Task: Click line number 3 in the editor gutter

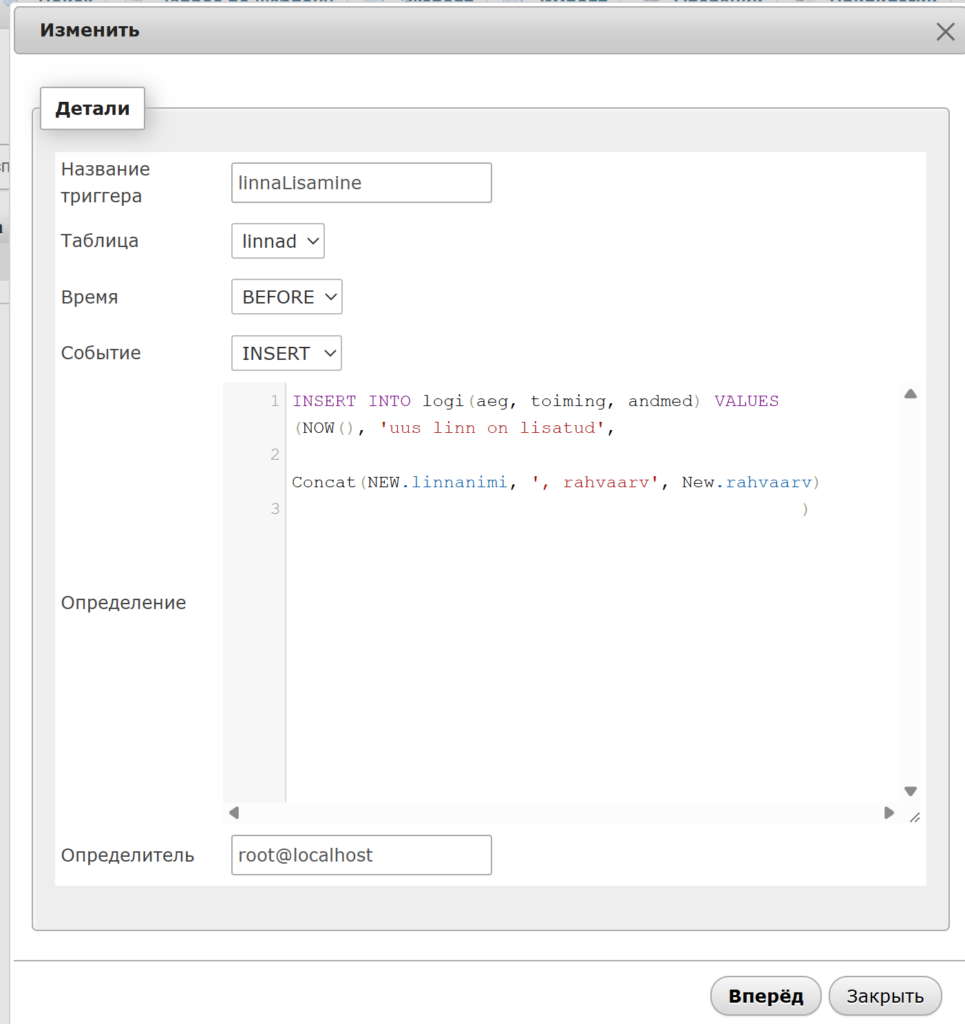Action: click(x=275, y=509)
